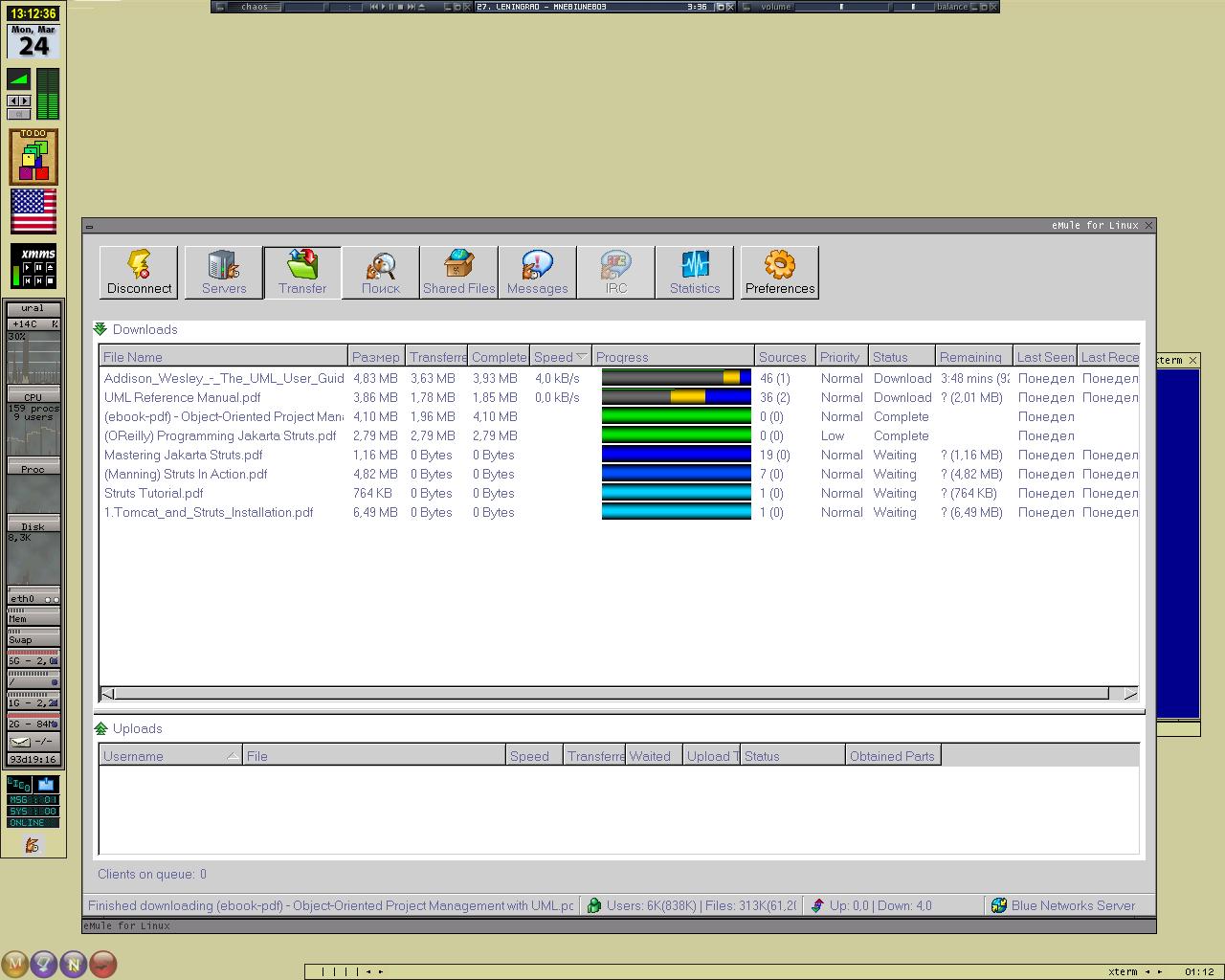Click play button in xmms dock applet
Screen dimensions: 1225x980
tap(27, 268)
